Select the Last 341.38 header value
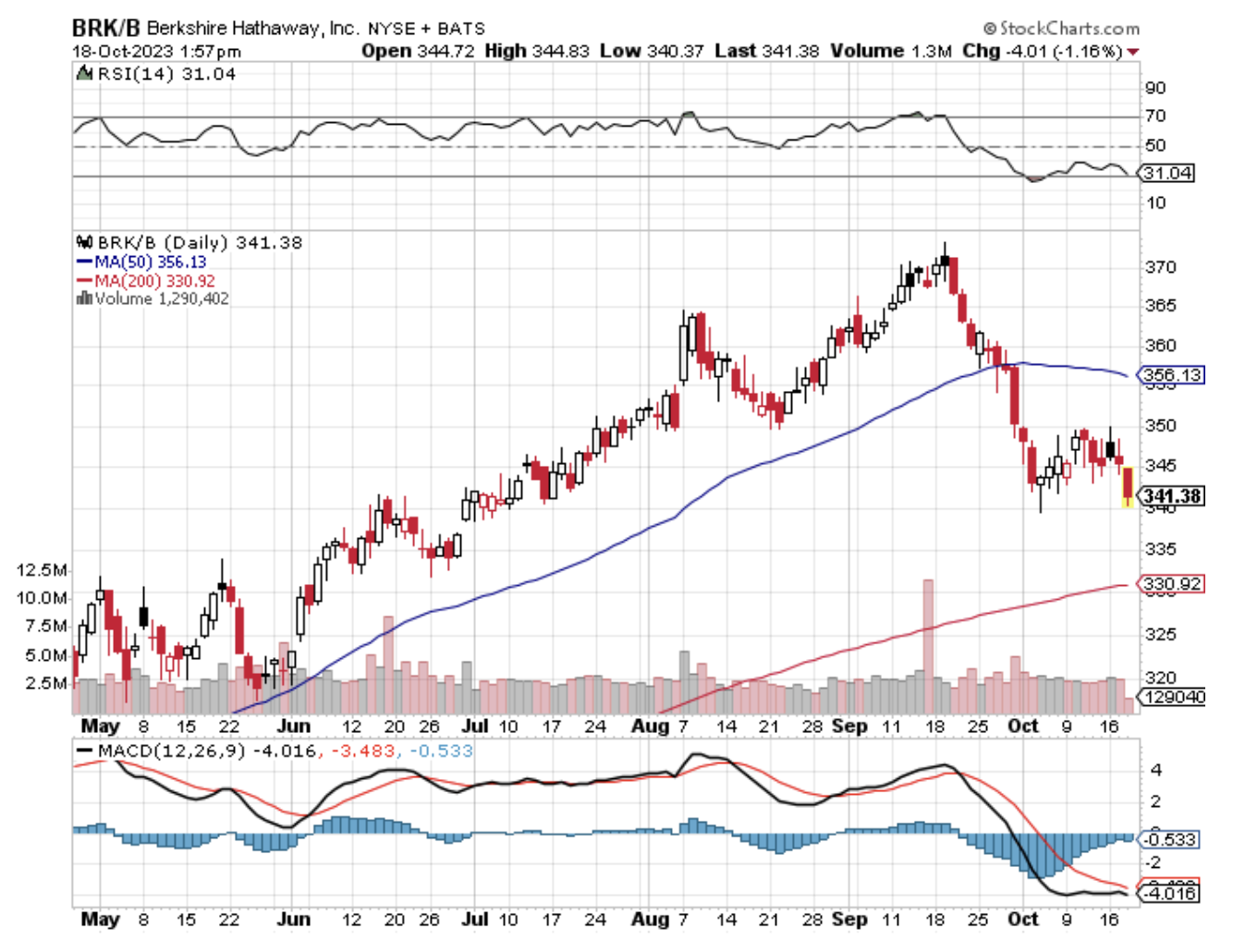The height and width of the screenshot is (952, 1233). coord(766,51)
